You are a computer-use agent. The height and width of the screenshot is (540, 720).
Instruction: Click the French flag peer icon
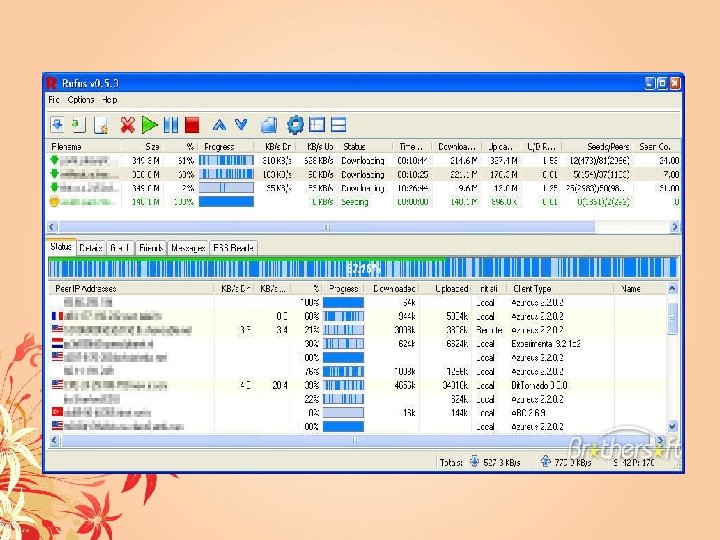click(57, 316)
